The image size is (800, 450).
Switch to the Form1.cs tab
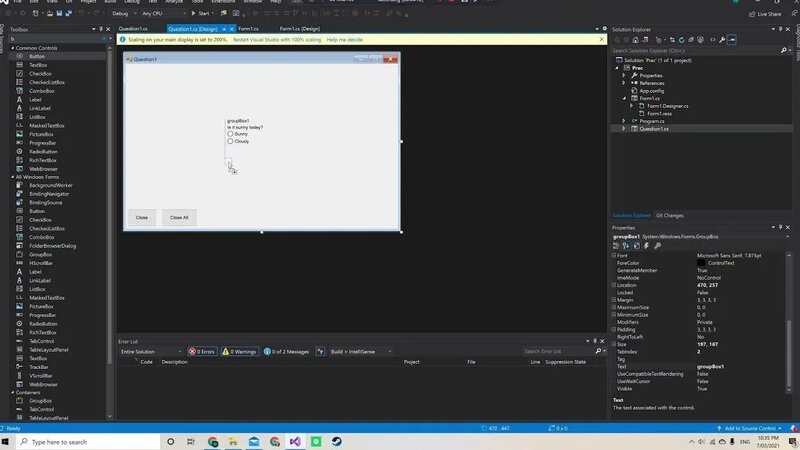(x=248, y=29)
